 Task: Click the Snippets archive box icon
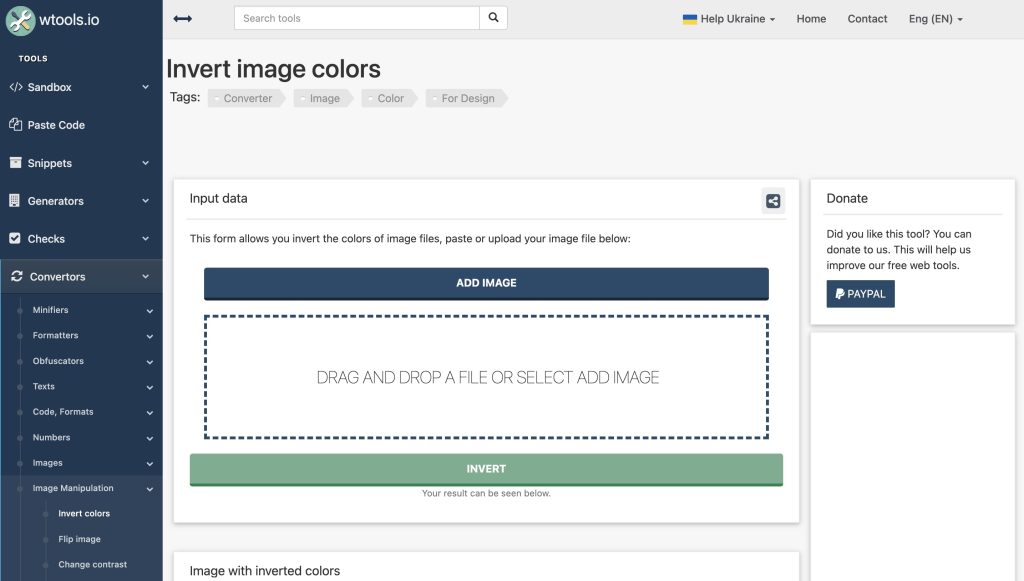click(x=16, y=163)
